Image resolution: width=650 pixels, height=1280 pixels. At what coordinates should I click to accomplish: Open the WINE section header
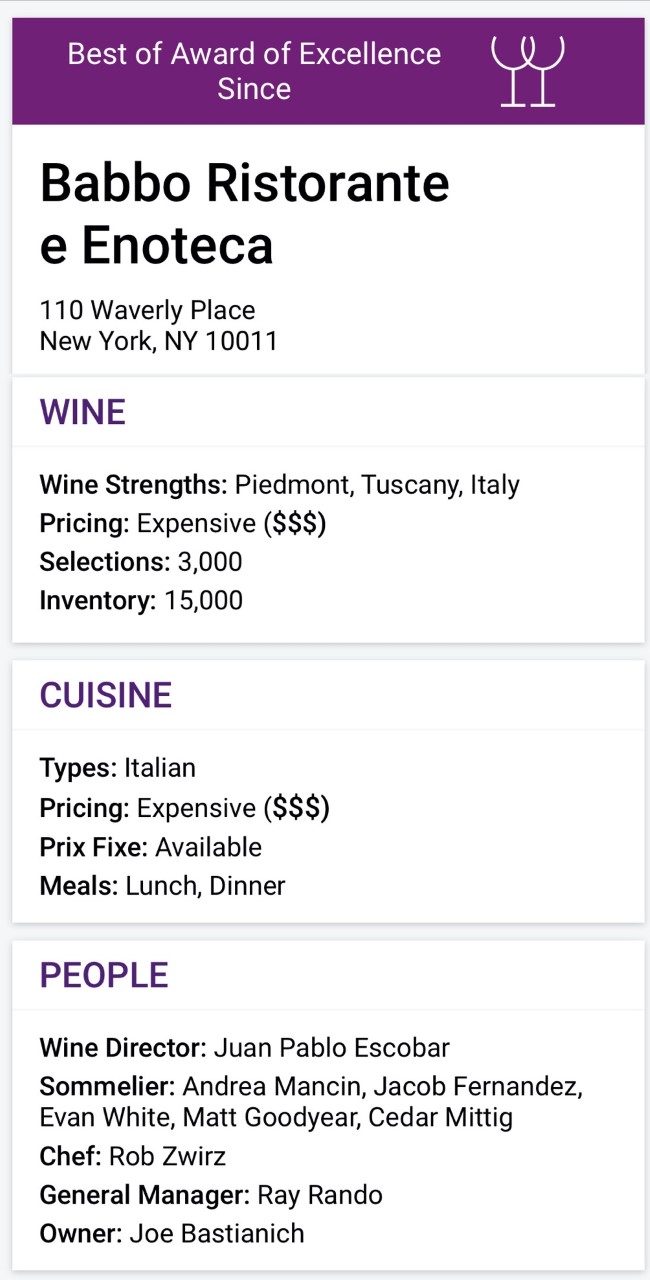coord(83,412)
